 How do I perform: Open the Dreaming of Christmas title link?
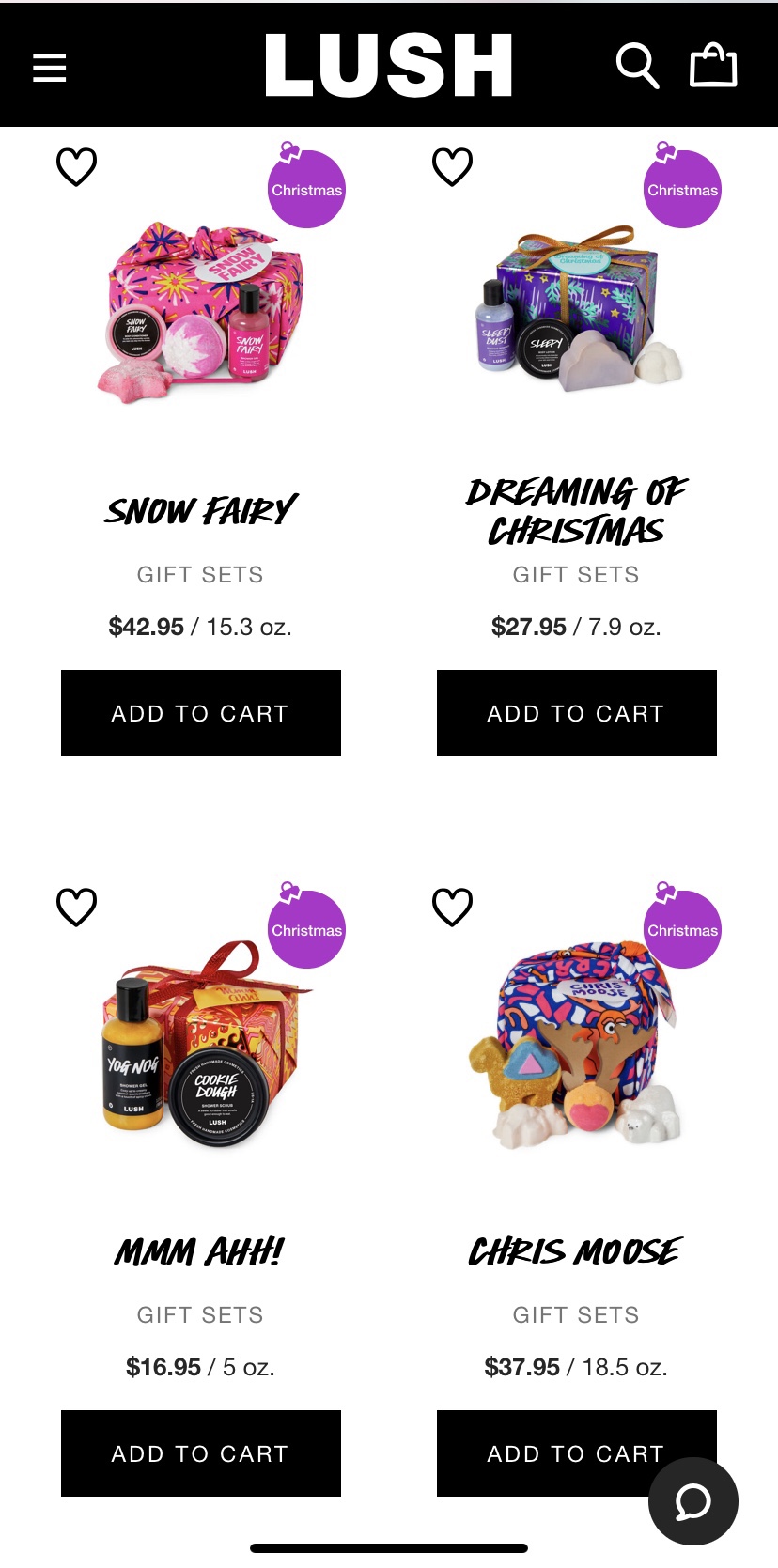(x=577, y=512)
